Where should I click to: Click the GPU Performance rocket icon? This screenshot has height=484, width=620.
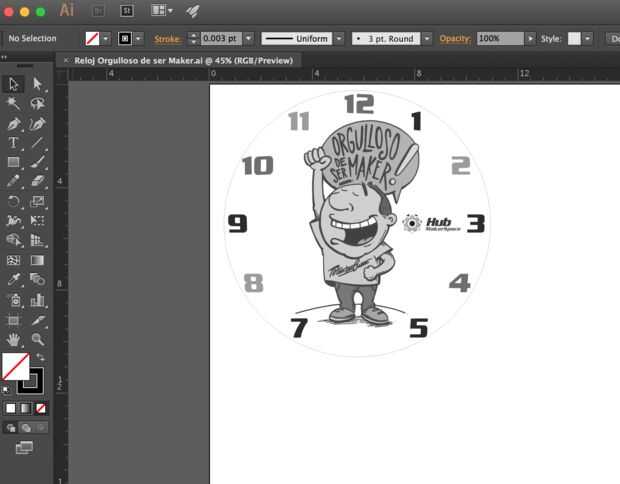[x=193, y=11]
